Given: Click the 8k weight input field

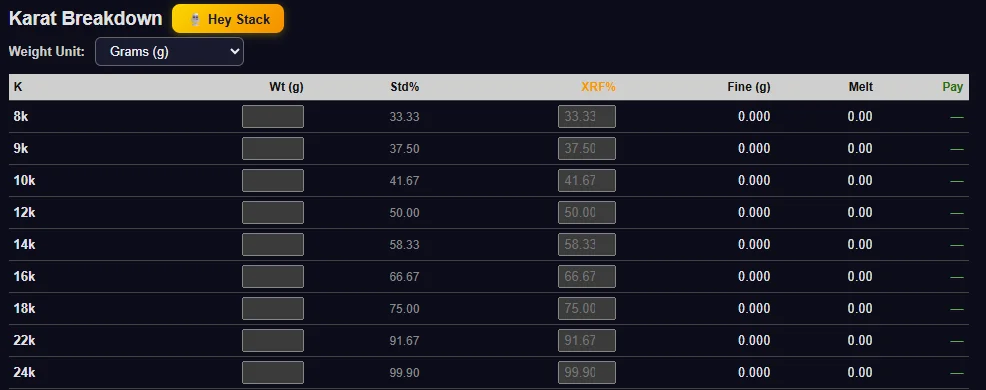Looking at the screenshot, I should (x=273, y=116).
